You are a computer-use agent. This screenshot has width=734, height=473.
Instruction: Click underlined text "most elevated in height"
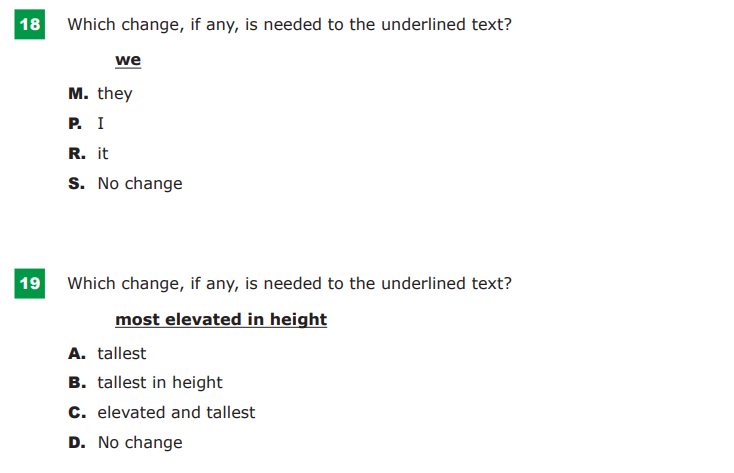click(221, 320)
